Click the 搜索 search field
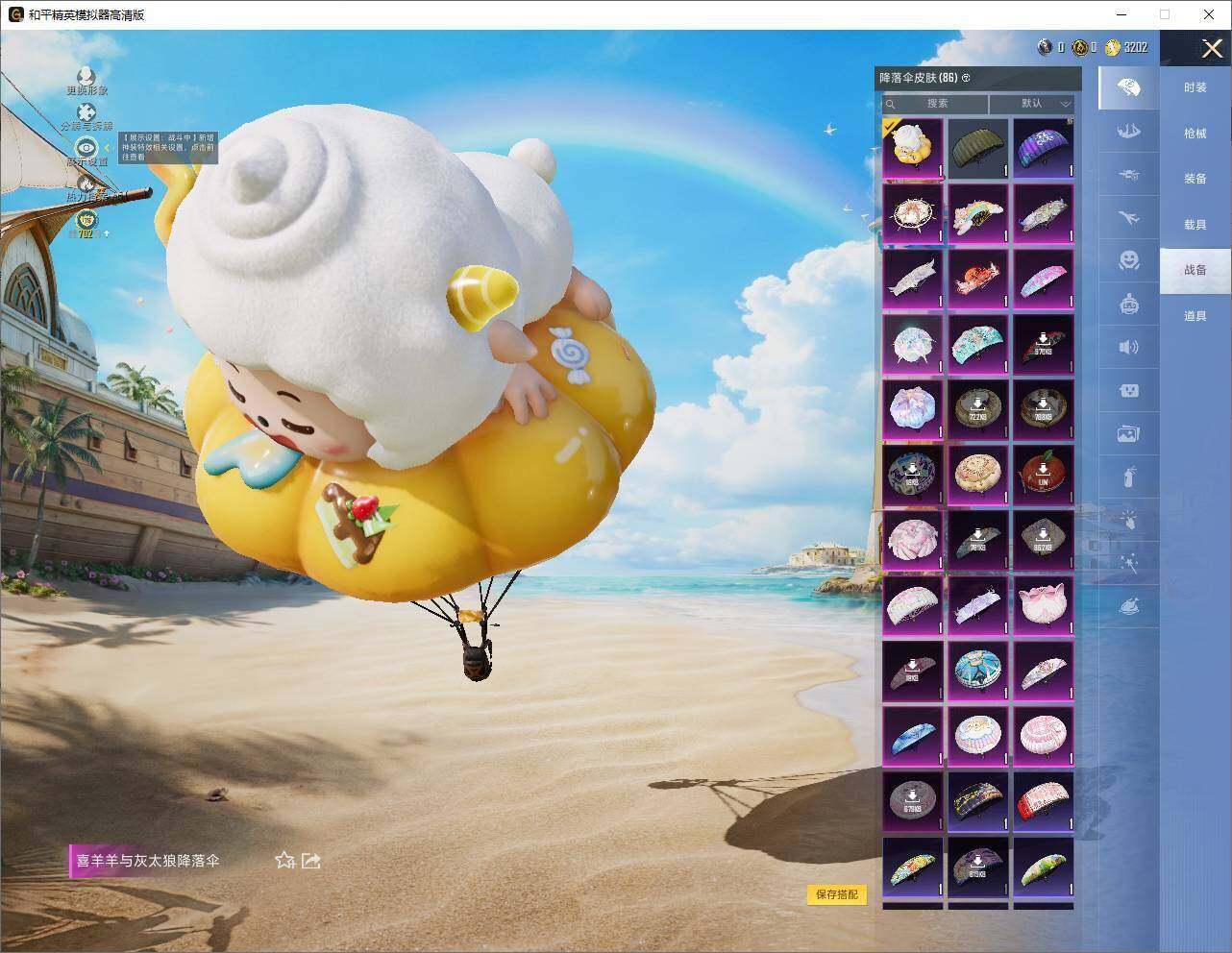The height and width of the screenshot is (953, 1232). (x=936, y=104)
